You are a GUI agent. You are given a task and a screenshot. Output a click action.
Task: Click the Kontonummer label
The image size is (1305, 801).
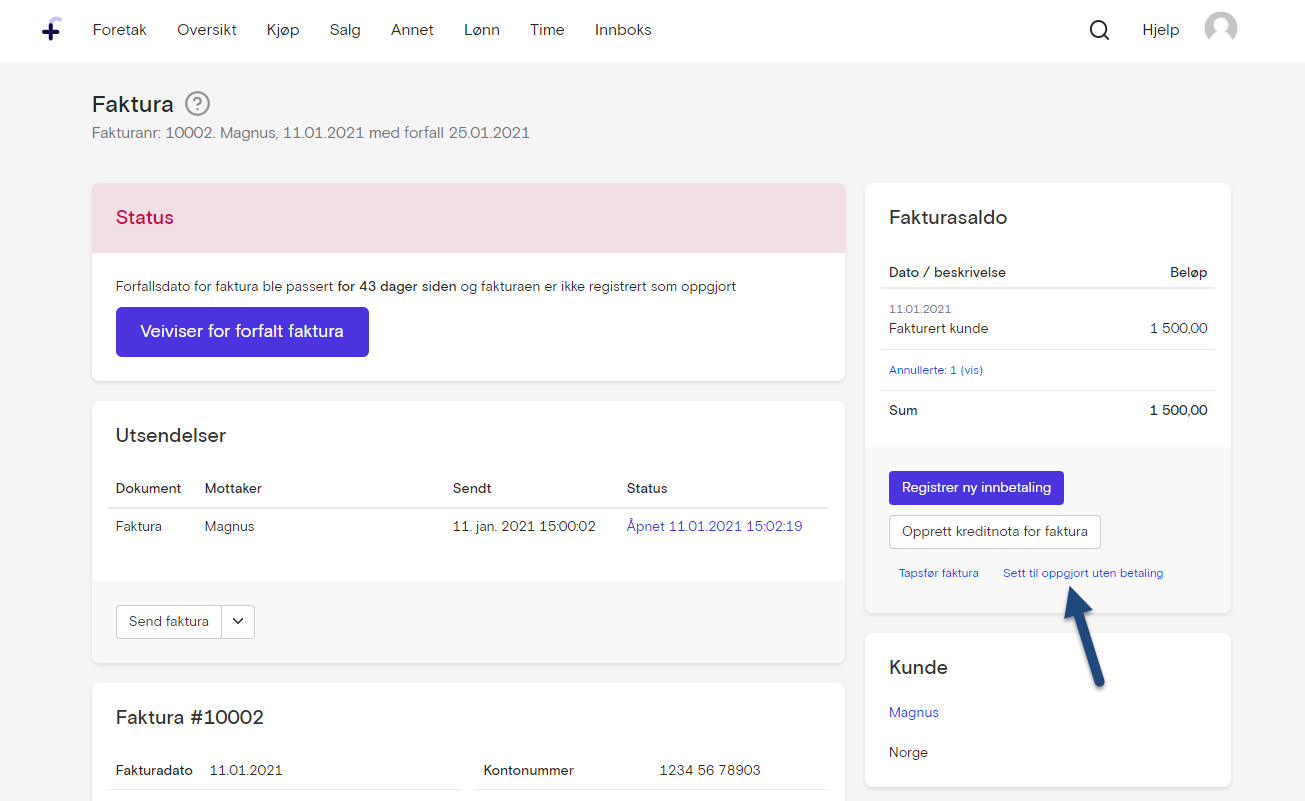[529, 770]
